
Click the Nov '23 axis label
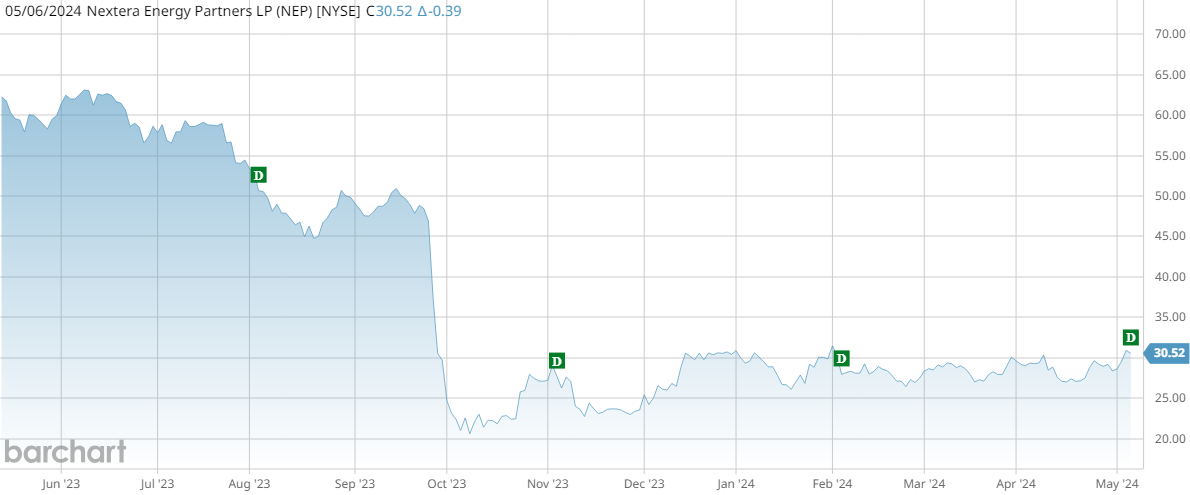tap(547, 483)
